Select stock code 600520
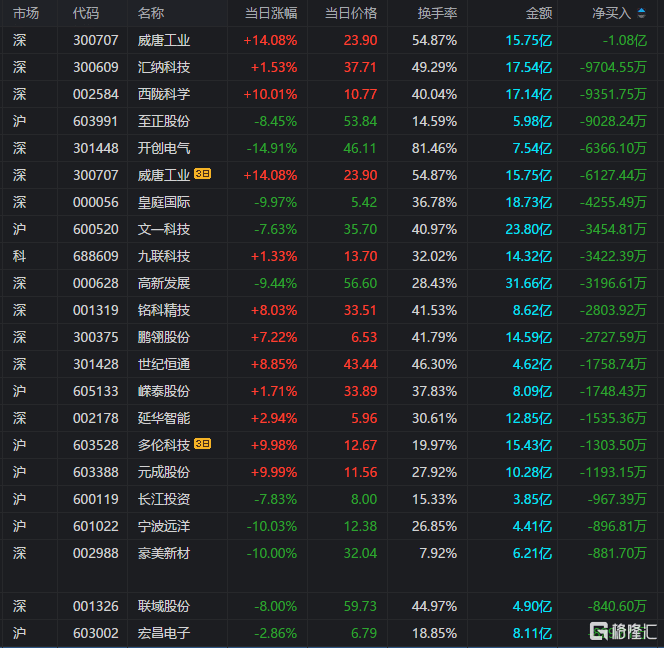Screen dimensions: 664x648 click(96, 230)
